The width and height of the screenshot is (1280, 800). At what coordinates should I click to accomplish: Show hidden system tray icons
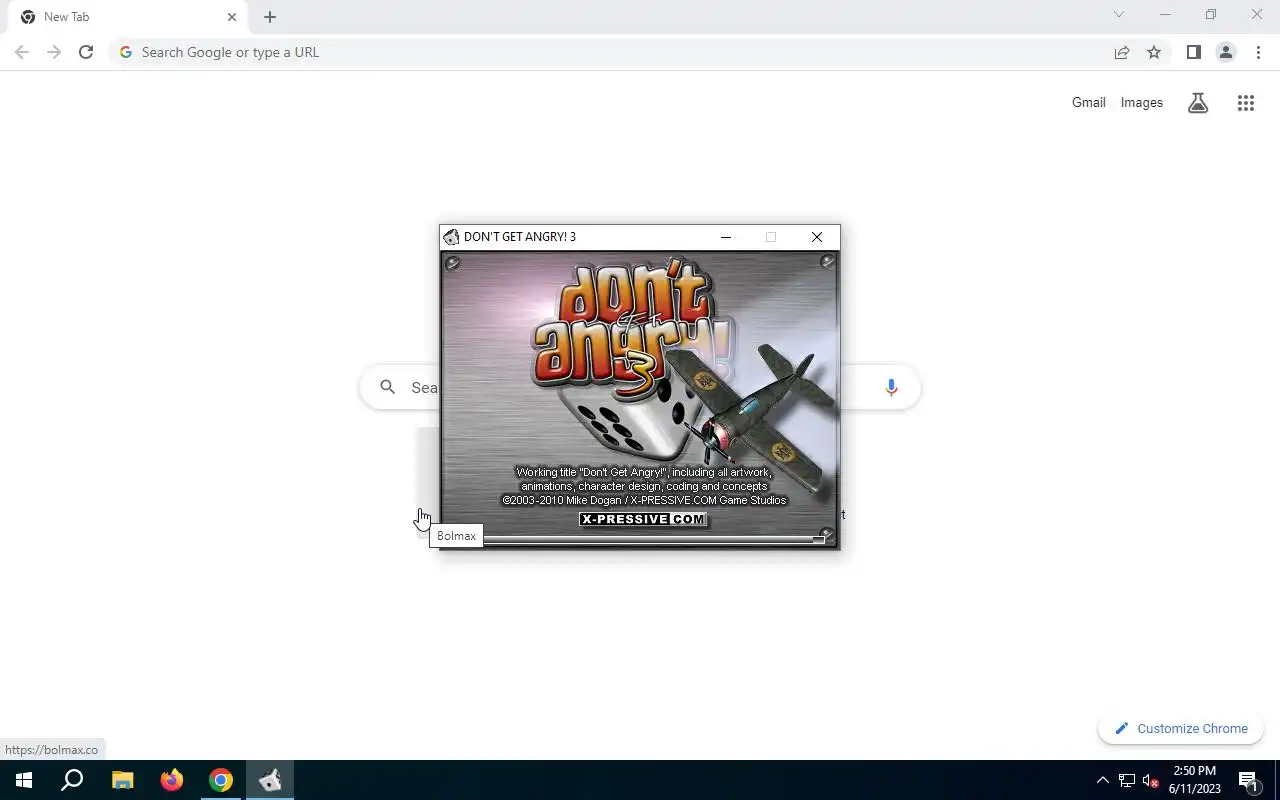[x=1103, y=780]
